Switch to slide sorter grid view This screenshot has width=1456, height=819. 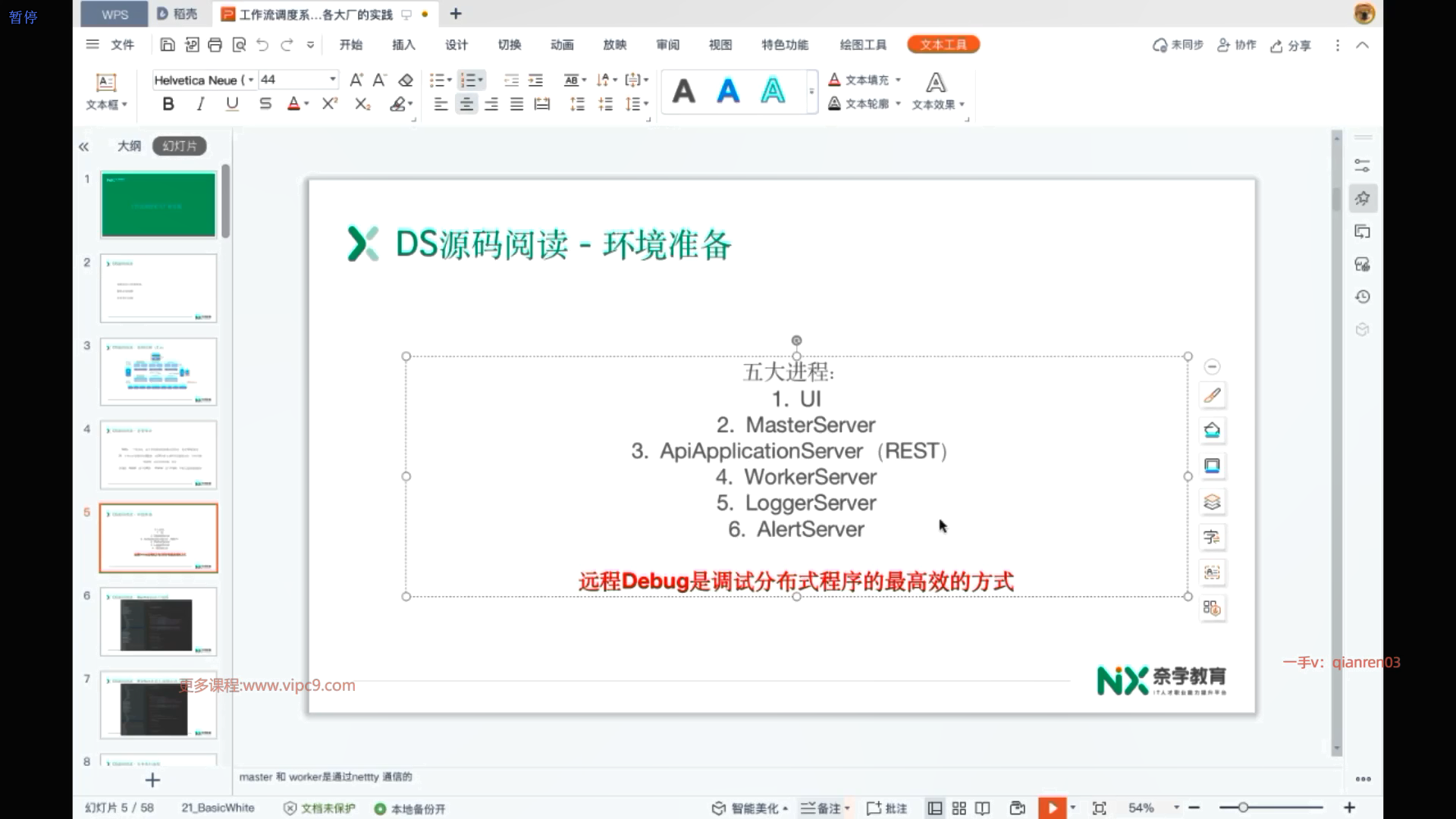959,808
